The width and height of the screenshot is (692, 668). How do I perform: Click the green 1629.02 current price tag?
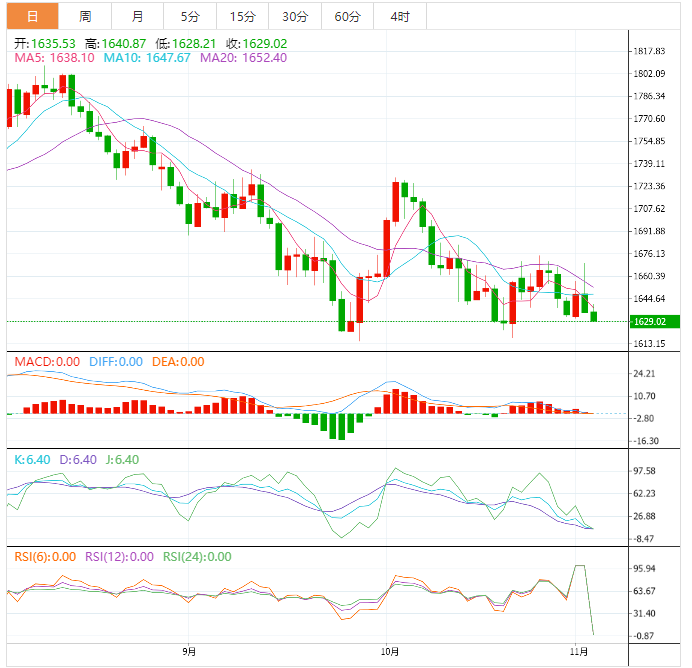(655, 322)
